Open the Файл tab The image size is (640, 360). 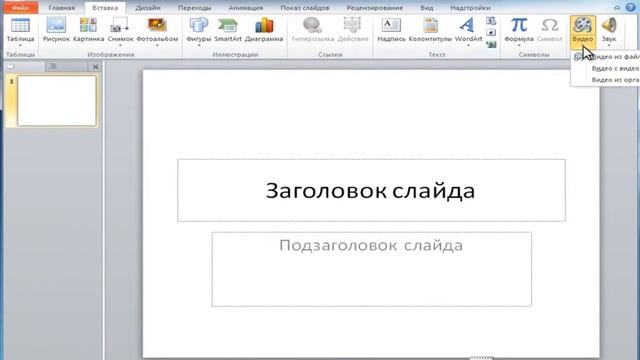click(x=20, y=8)
